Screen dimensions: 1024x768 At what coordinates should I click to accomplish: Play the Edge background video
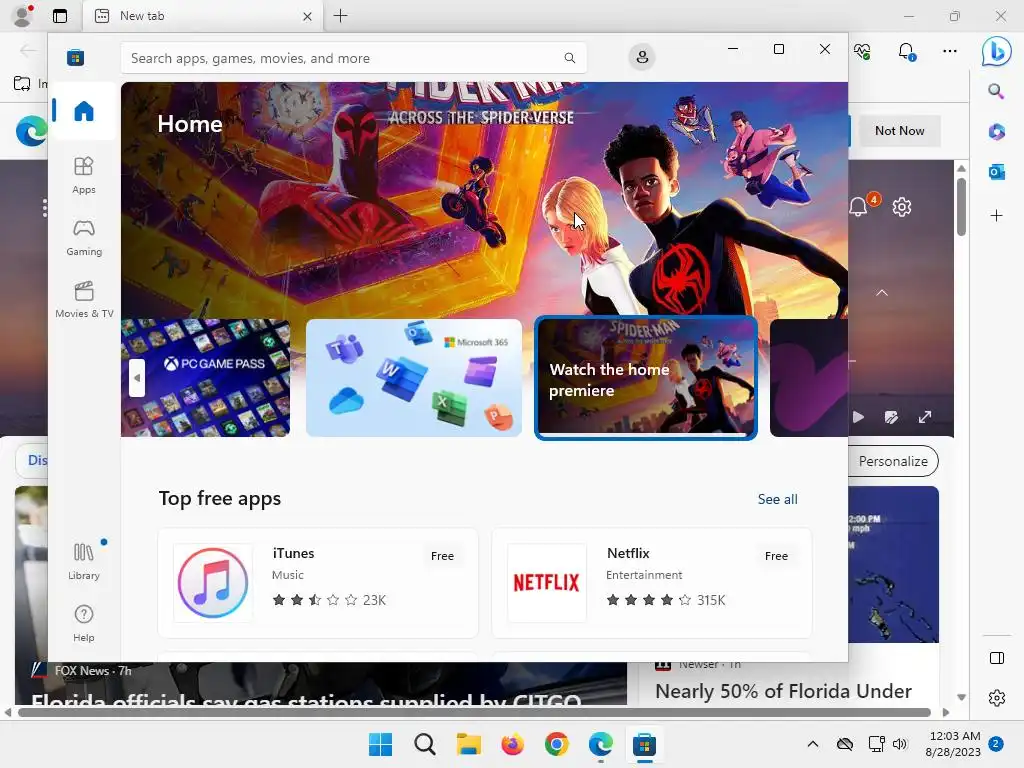[858, 417]
